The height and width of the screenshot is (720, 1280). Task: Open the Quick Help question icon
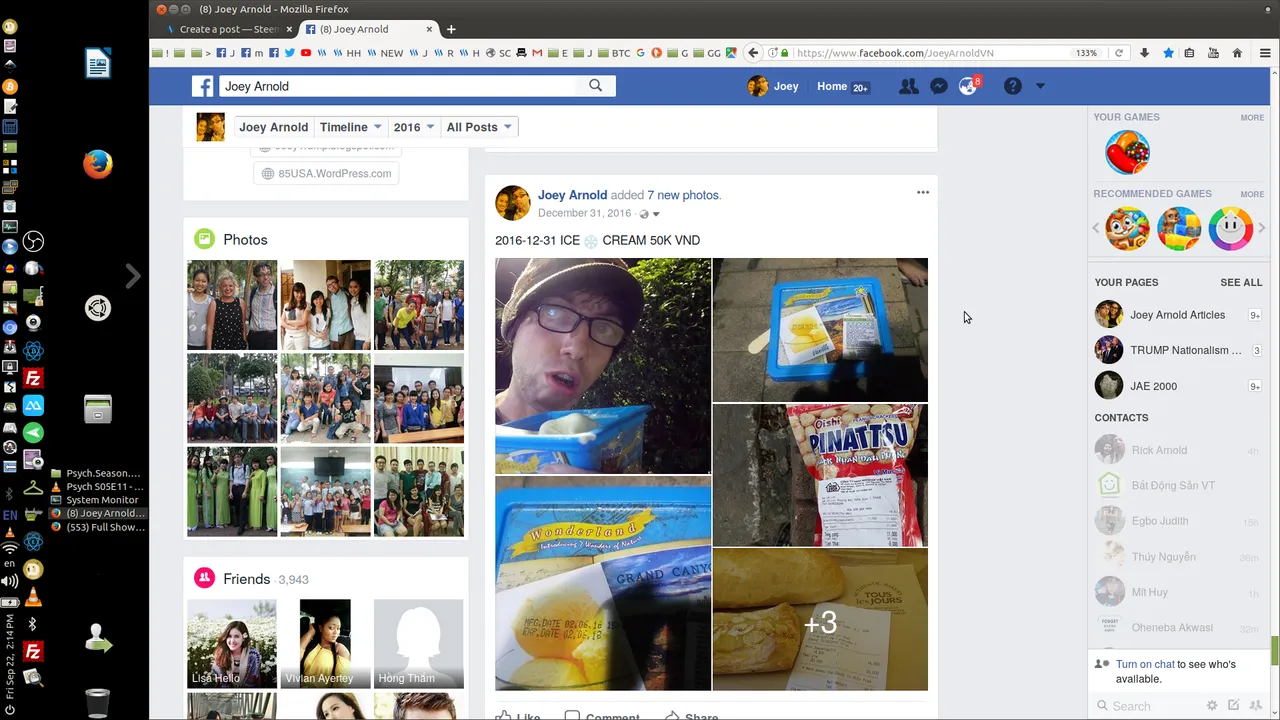1013,87
